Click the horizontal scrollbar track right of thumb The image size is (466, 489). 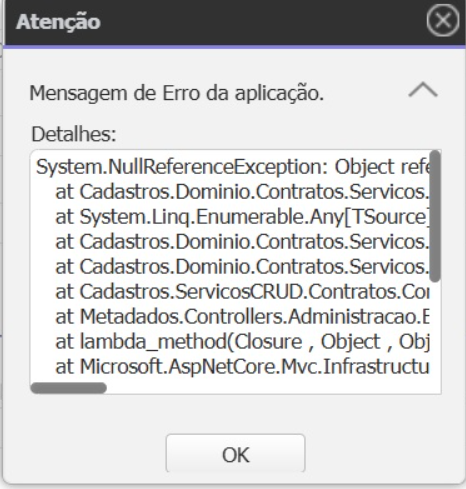(x=267, y=388)
